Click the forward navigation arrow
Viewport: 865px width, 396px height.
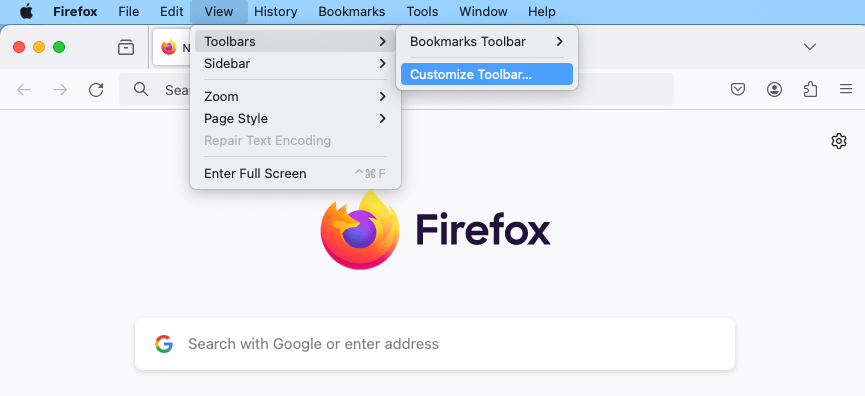(60, 90)
